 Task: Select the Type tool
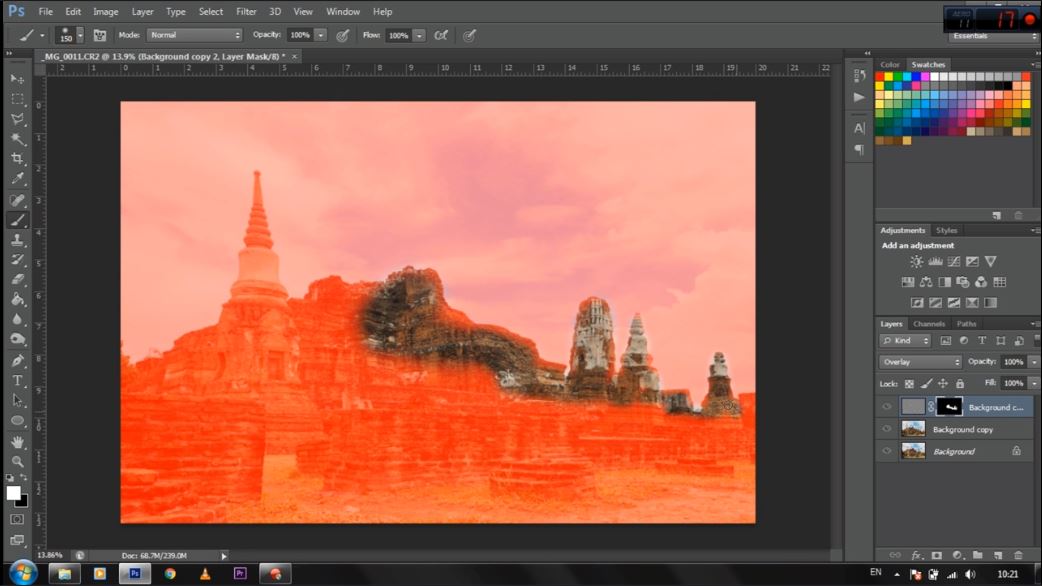pyautogui.click(x=17, y=381)
